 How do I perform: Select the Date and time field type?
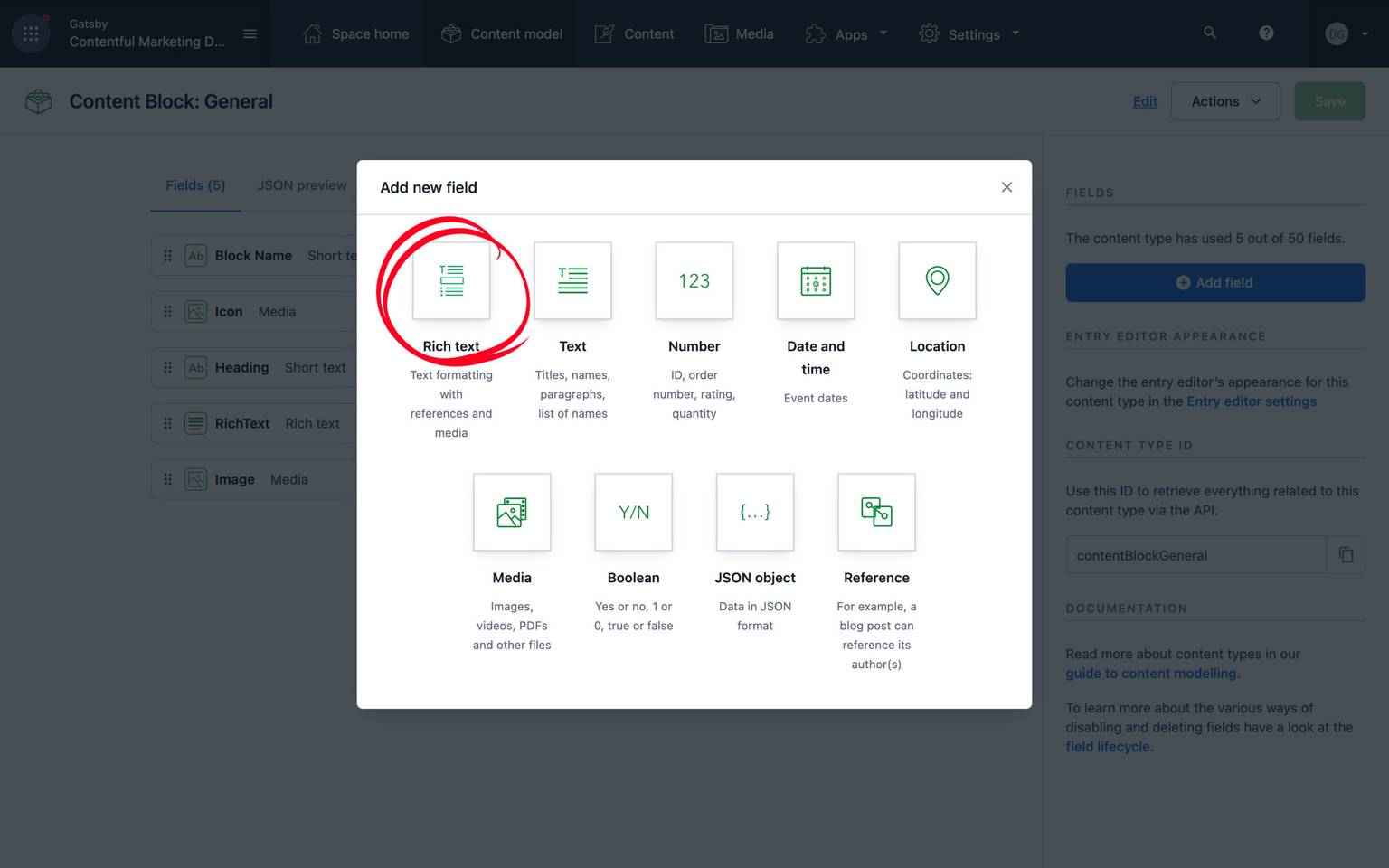pos(815,280)
